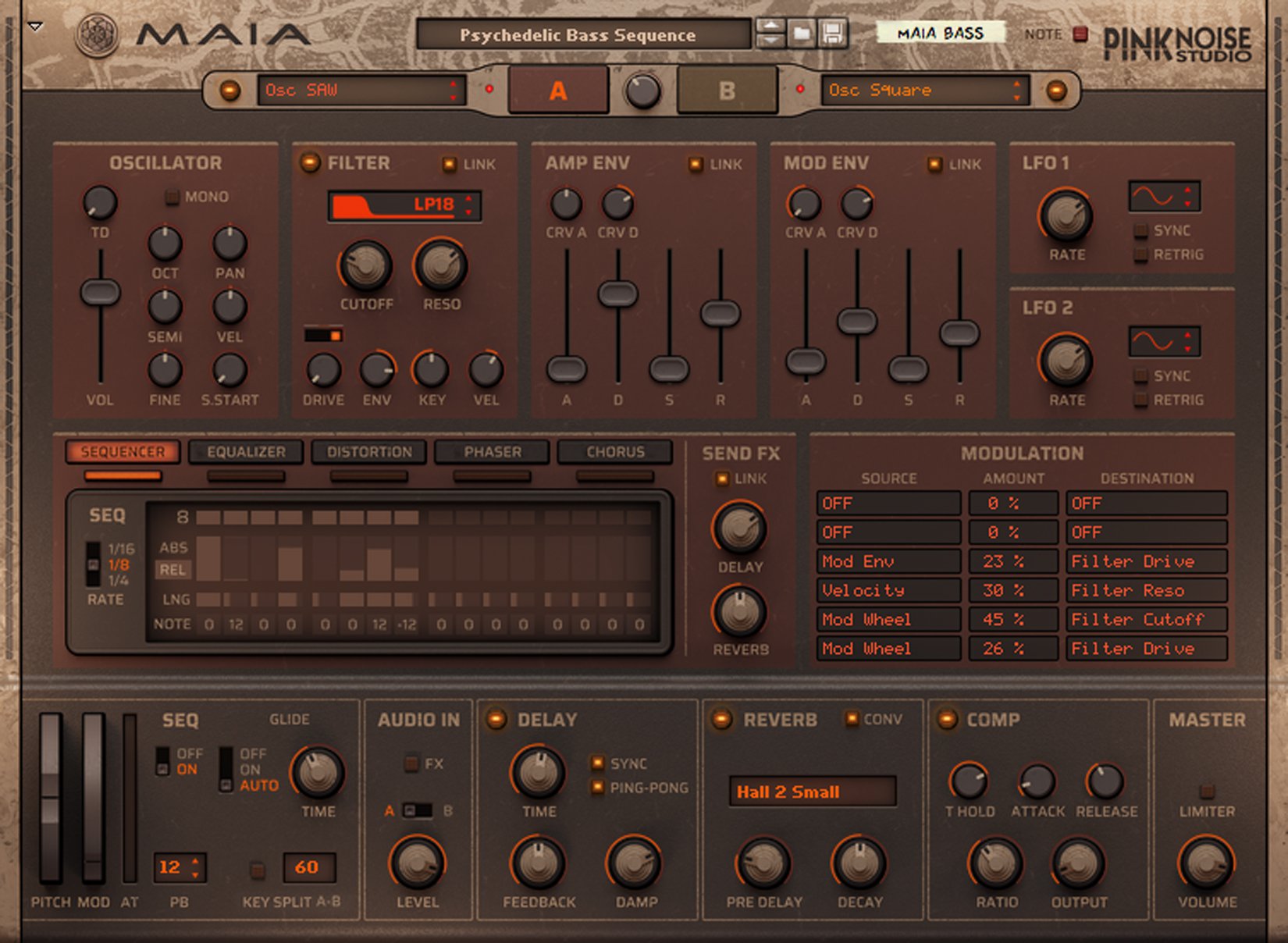The height and width of the screenshot is (943, 1288).
Task: Select layer B button
Action: 727,91
